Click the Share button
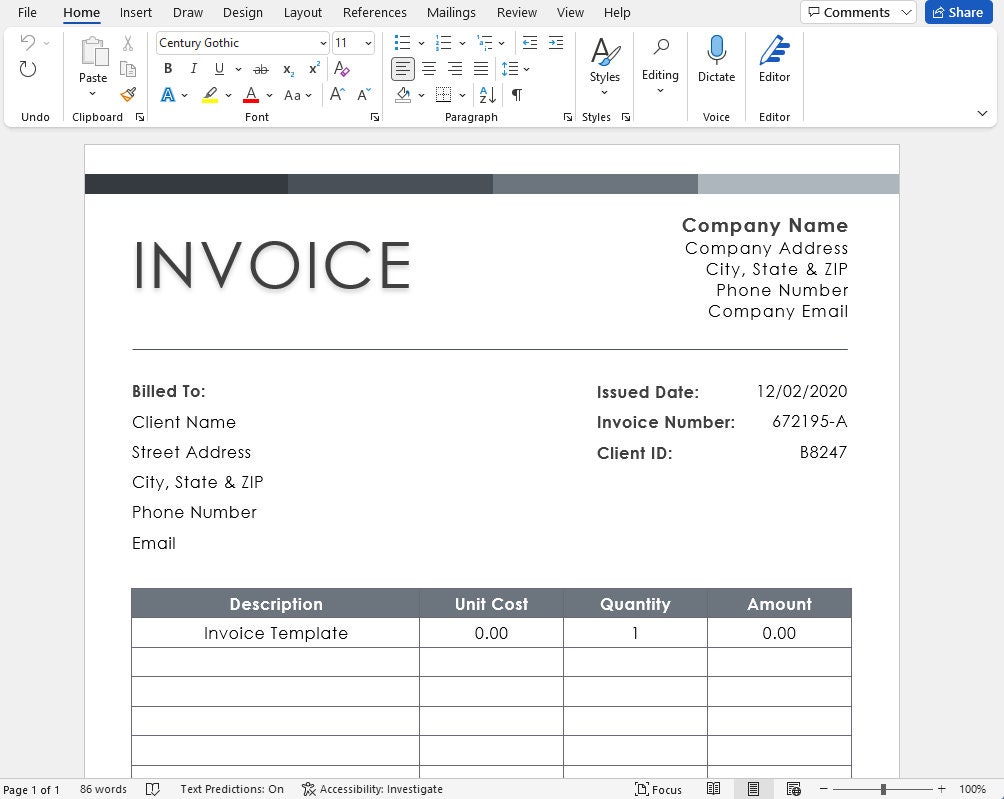1004x799 pixels. click(959, 12)
